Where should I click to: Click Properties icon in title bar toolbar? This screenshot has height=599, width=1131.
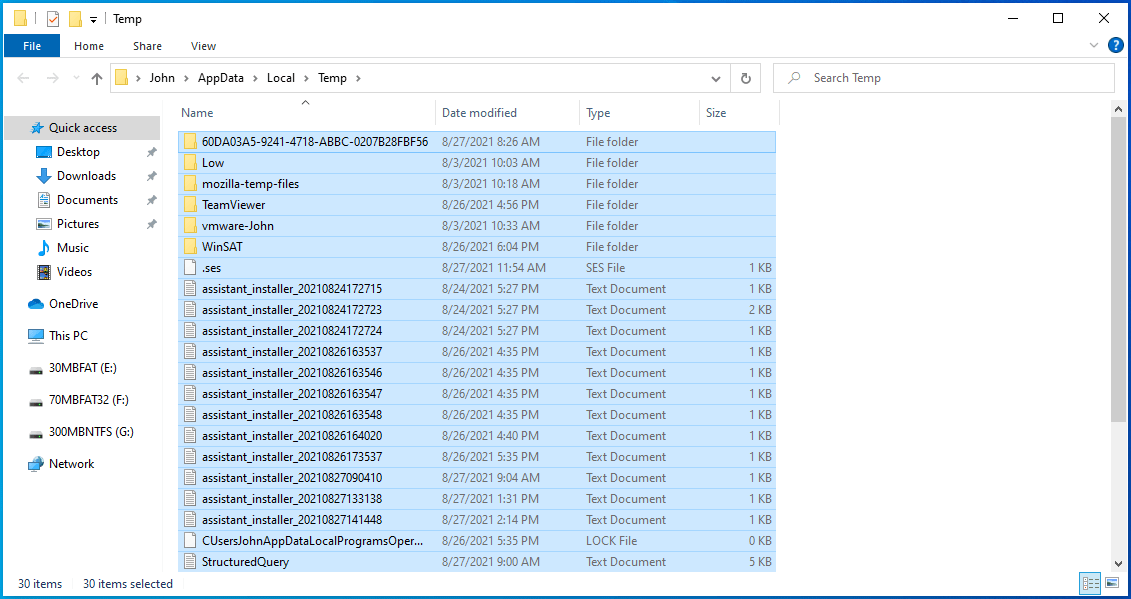pyautogui.click(x=53, y=19)
